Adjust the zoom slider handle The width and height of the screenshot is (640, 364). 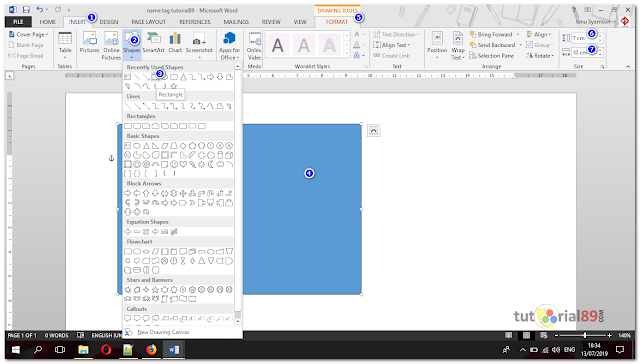click(x=584, y=335)
